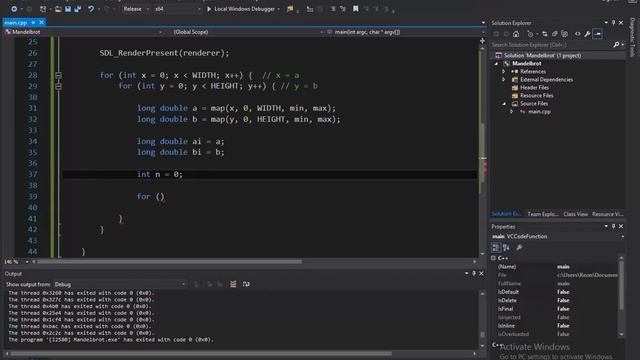640x360 pixels.
Task: Collapse the outer for loop on line 28
Action: click(58, 75)
